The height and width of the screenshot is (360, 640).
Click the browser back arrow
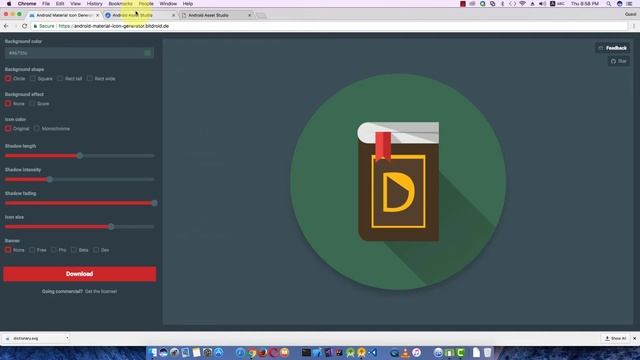coord(6,26)
